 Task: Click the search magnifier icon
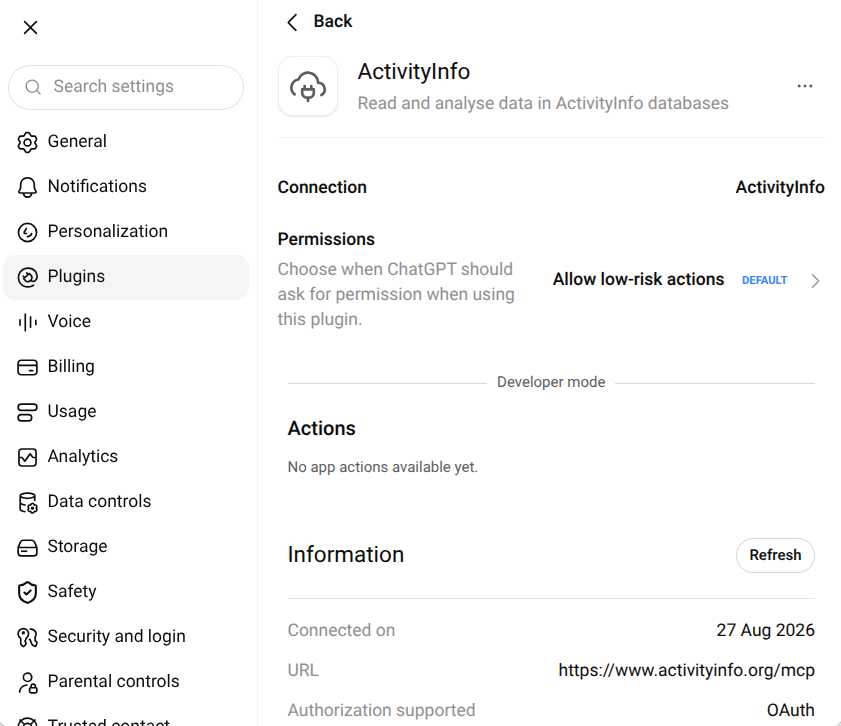(33, 87)
